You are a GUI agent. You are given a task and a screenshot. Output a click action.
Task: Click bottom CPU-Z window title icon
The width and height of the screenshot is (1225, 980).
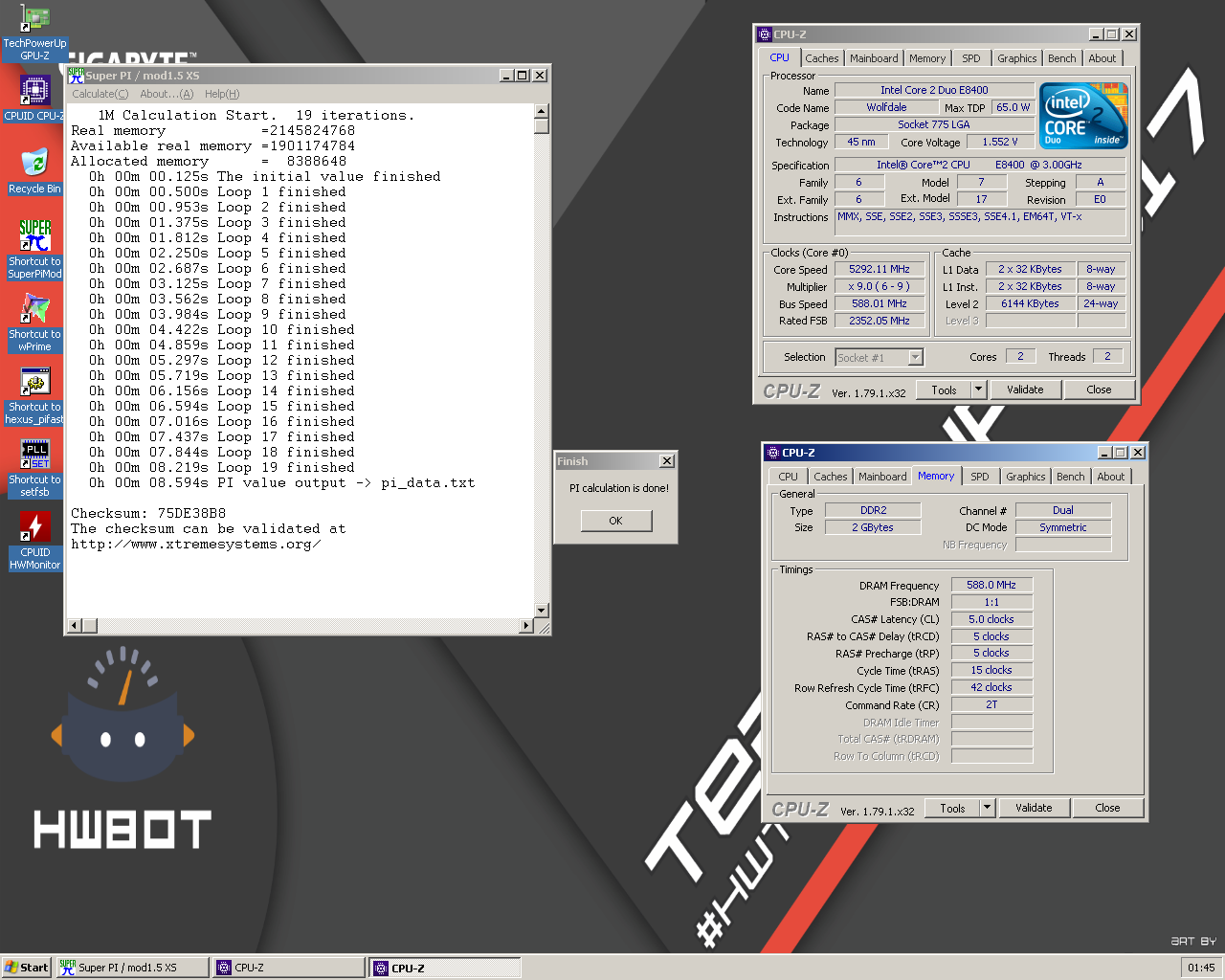(x=773, y=453)
